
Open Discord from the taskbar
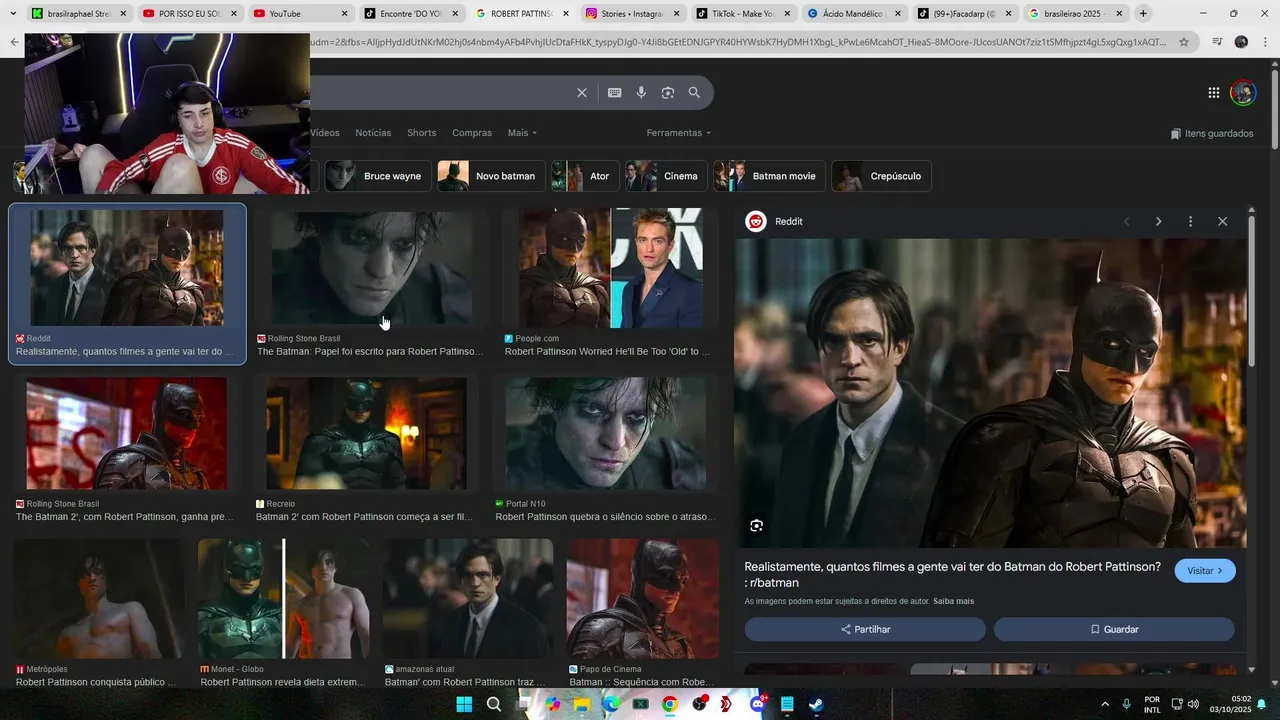[758, 704]
